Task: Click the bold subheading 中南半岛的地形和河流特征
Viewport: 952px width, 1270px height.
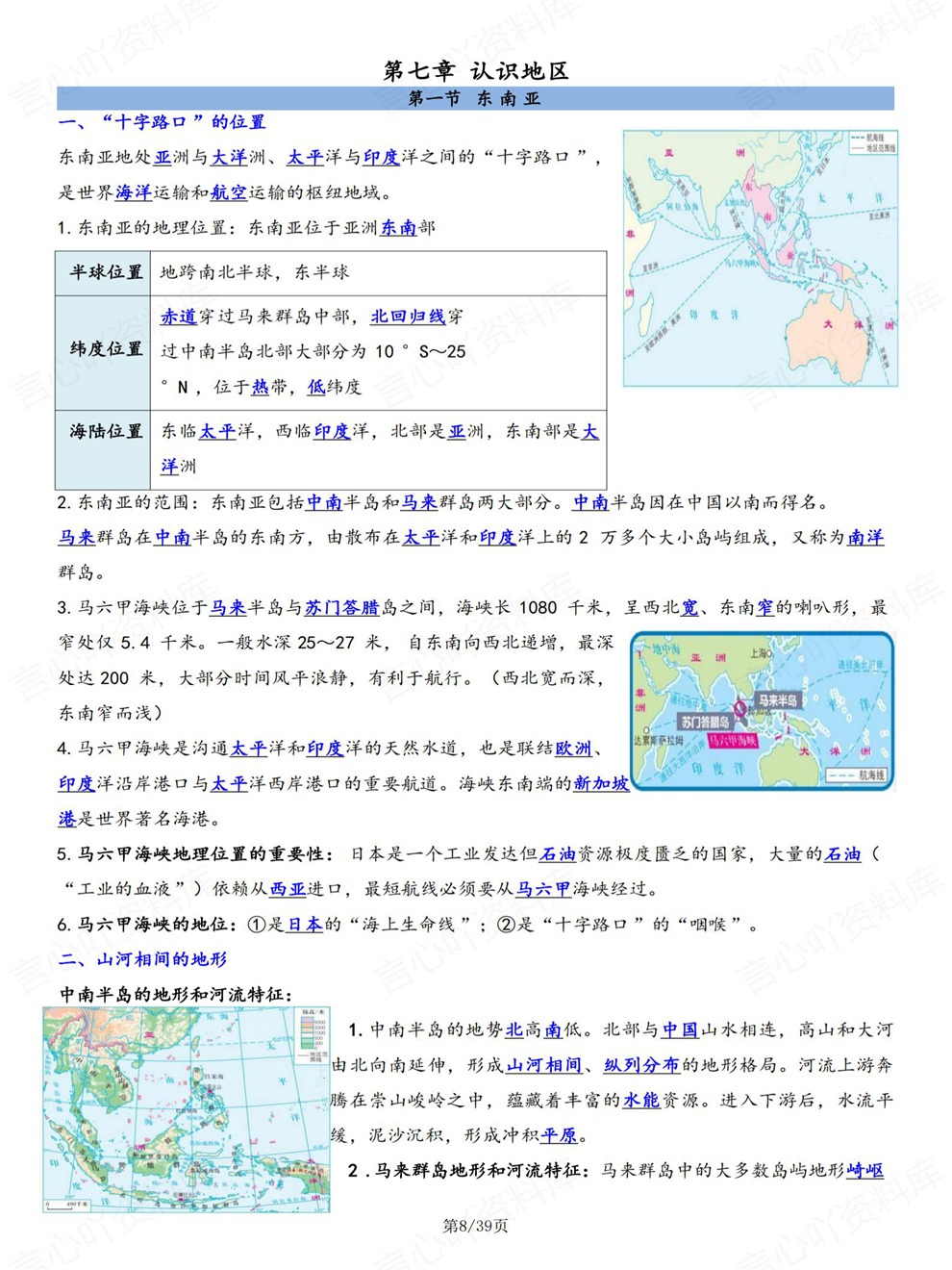Action: click(177, 995)
